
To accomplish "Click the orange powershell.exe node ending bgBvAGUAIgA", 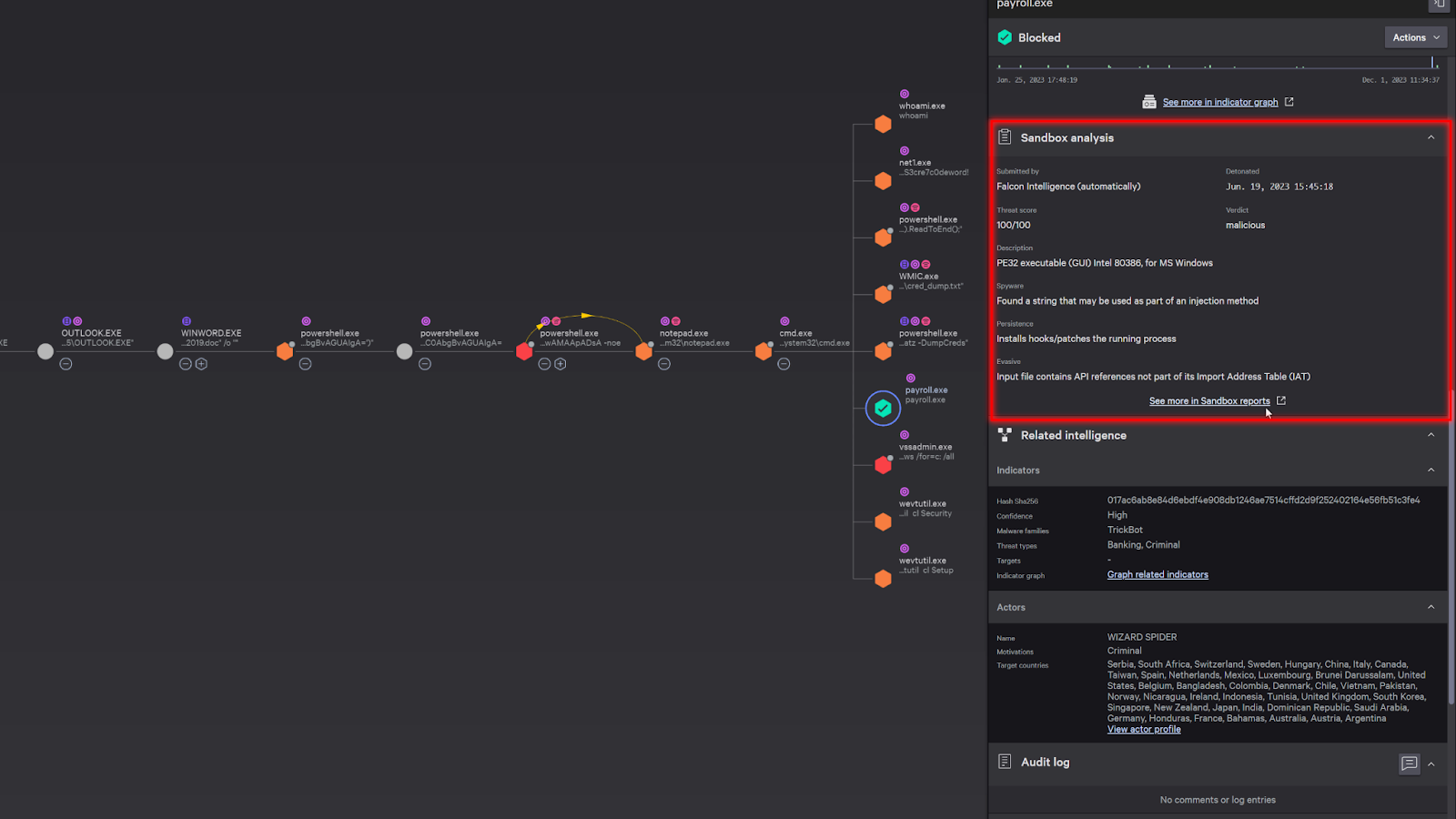I will tap(285, 351).
